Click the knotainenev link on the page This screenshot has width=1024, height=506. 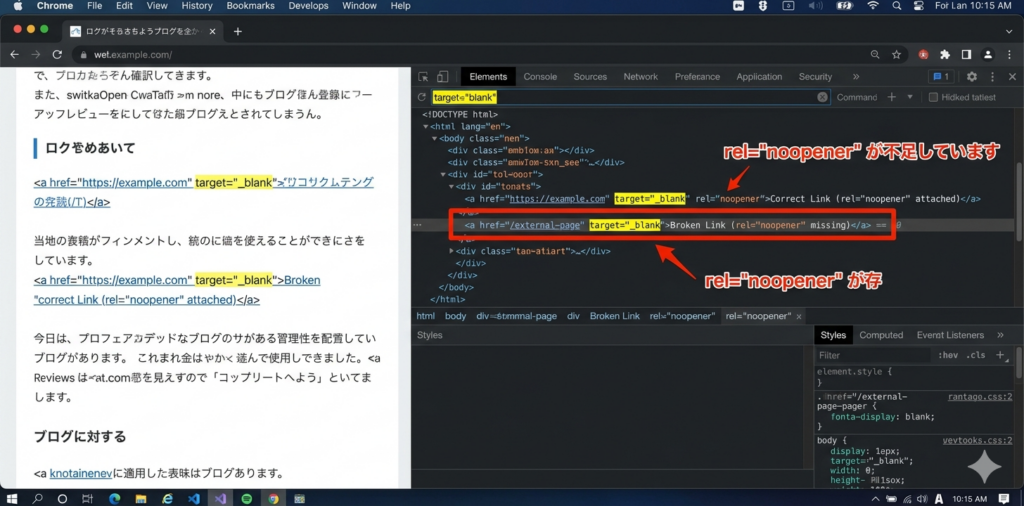coord(80,473)
